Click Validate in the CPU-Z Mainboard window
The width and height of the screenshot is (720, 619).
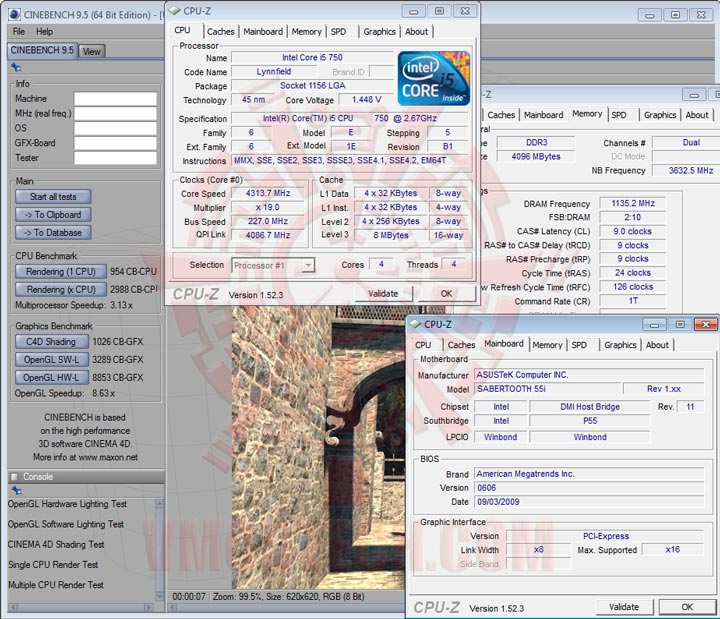click(624, 606)
